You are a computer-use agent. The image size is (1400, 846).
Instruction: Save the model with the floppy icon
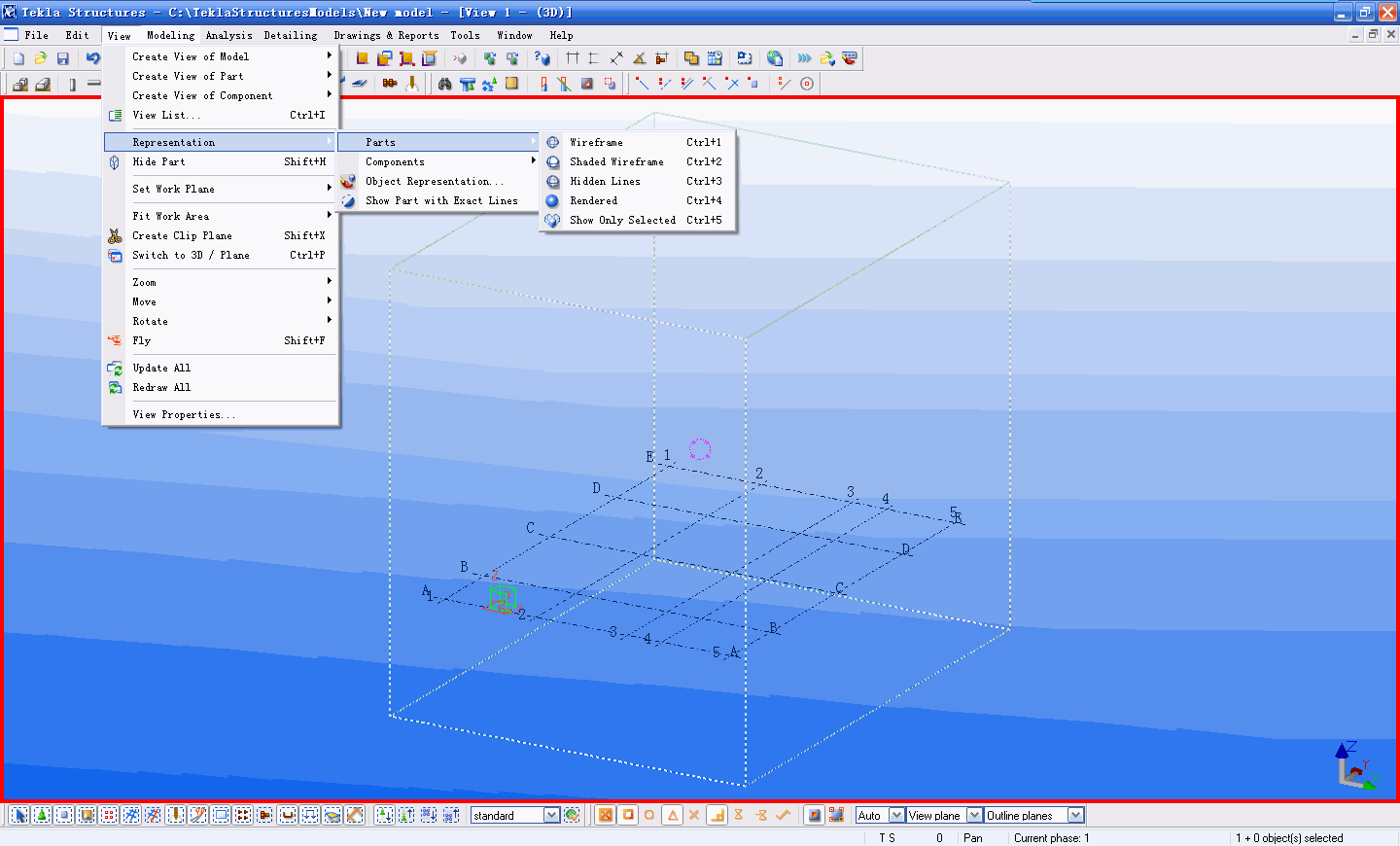[x=63, y=58]
